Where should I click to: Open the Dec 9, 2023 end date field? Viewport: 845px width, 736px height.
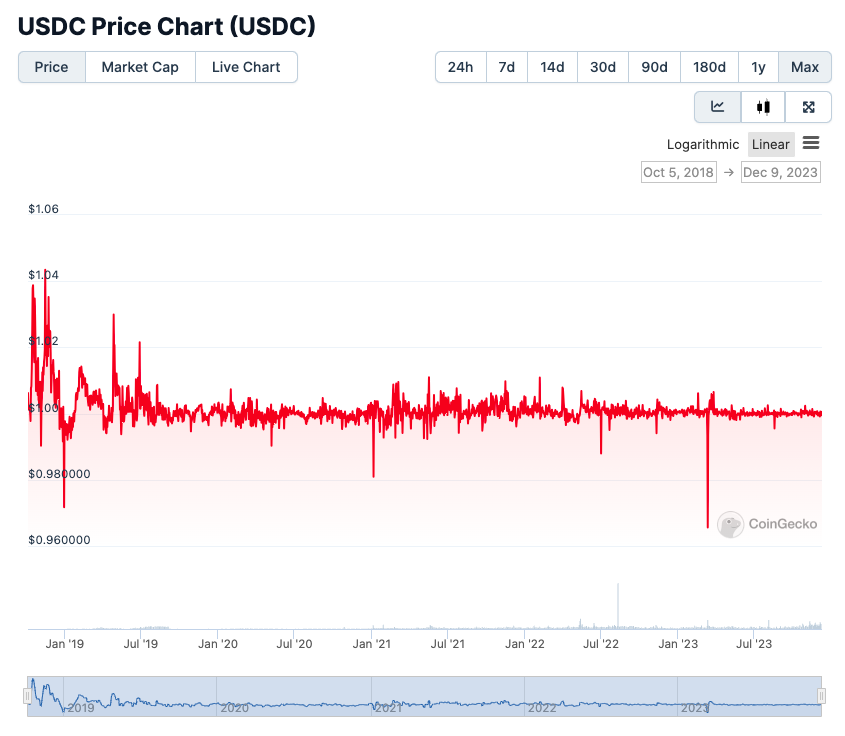tap(781, 172)
